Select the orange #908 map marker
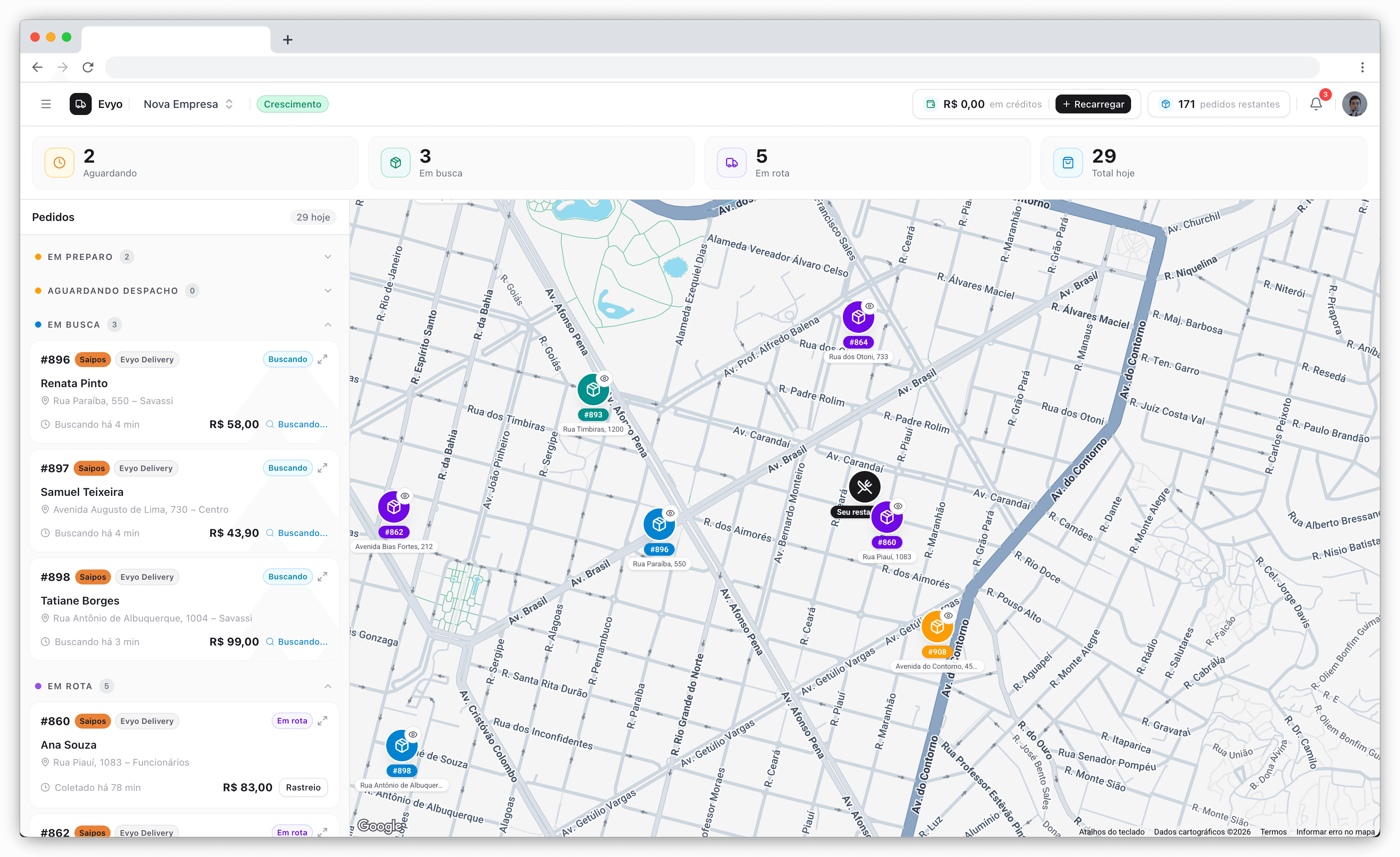The height and width of the screenshot is (857, 1400). click(x=937, y=627)
